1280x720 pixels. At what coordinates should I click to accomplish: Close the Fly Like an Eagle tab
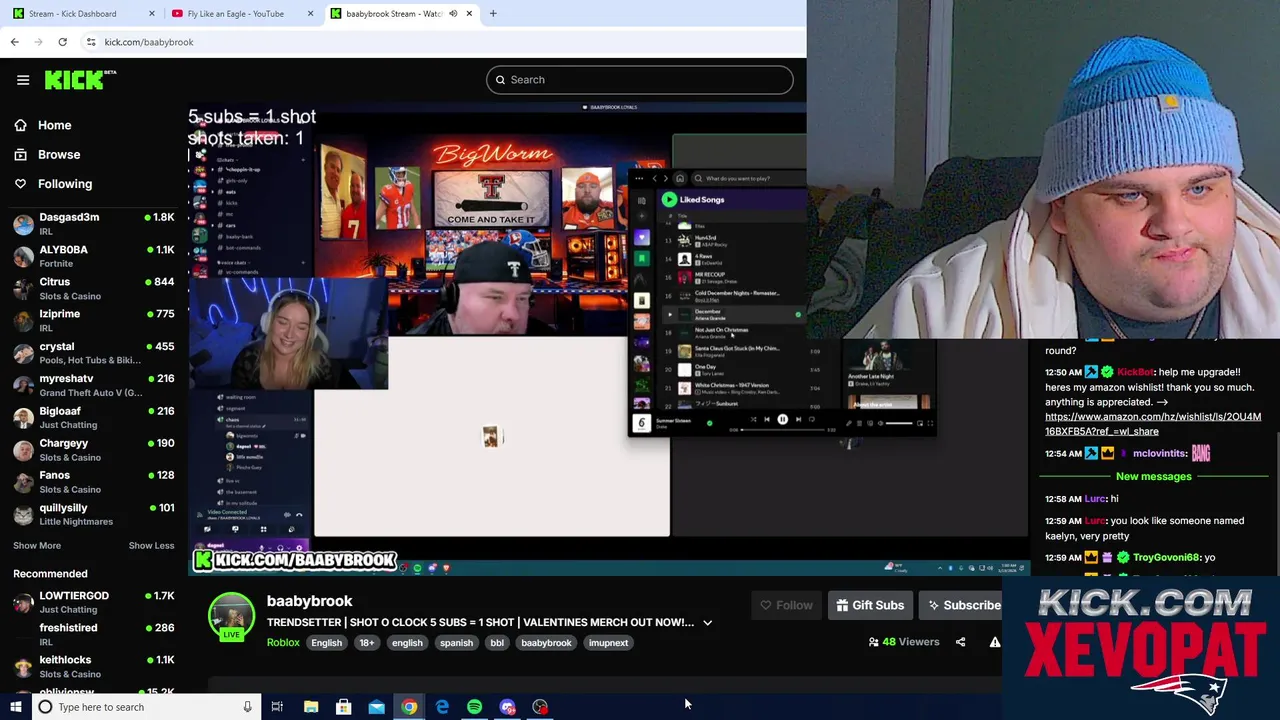pos(311,14)
